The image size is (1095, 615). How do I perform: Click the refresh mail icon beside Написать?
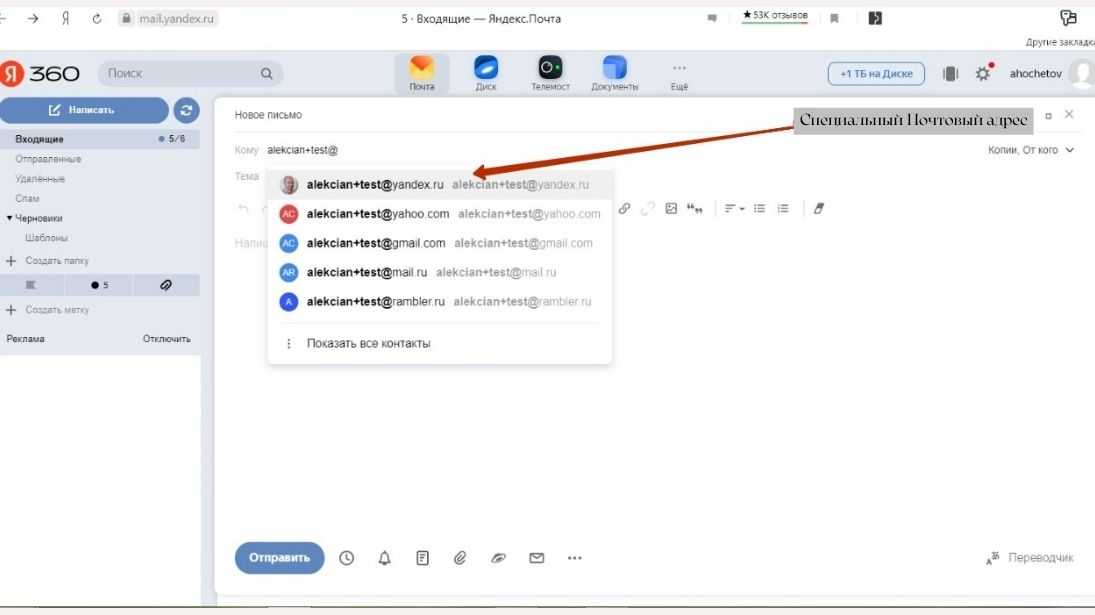pos(186,110)
